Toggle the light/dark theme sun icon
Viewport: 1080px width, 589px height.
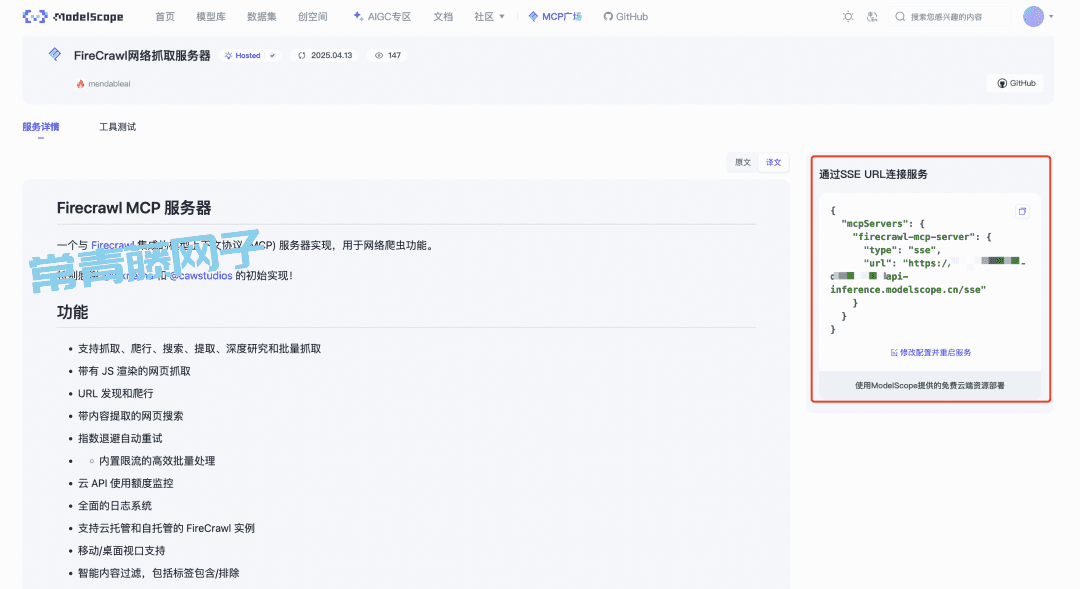pyautogui.click(x=848, y=17)
